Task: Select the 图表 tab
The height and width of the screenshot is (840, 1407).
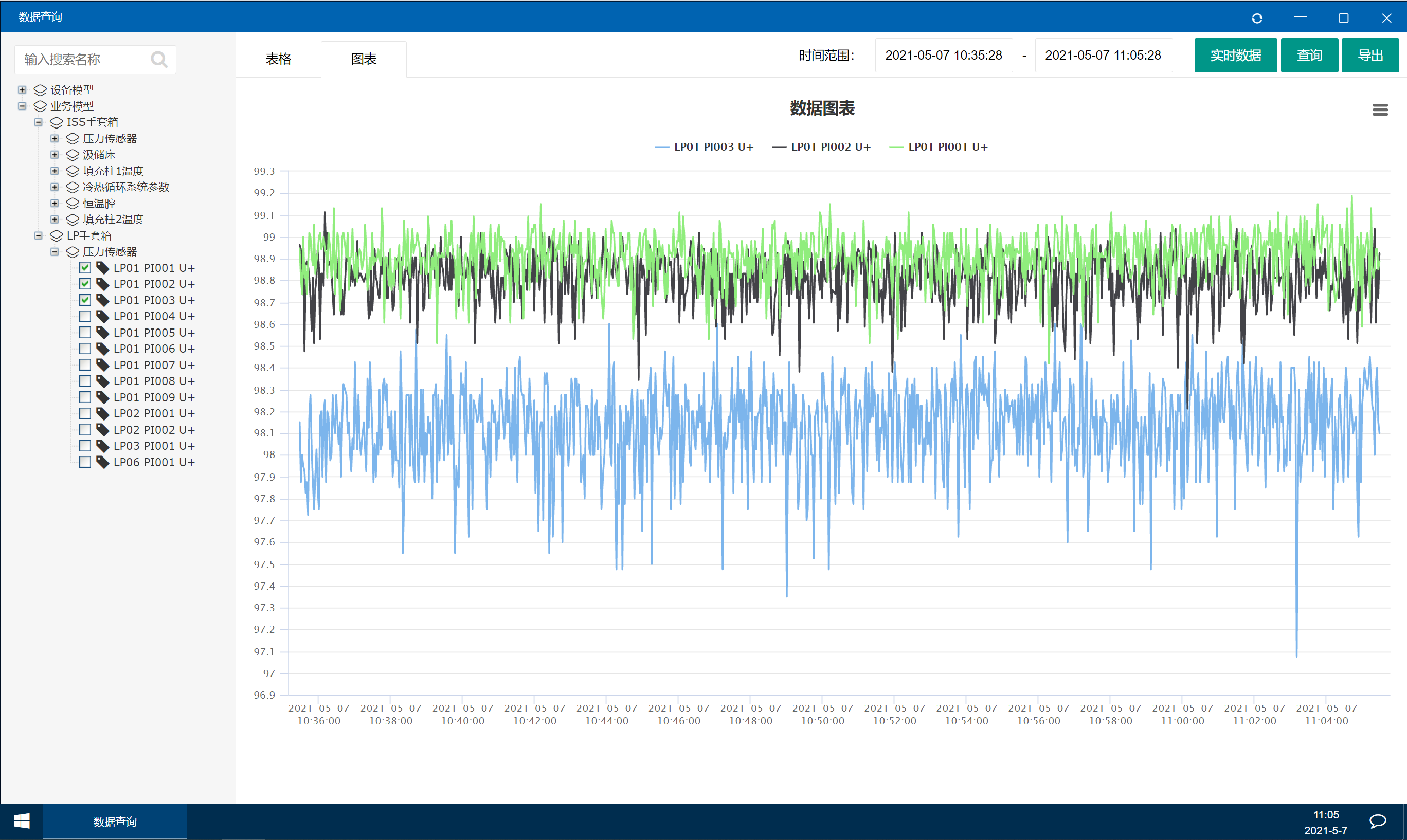Action: (x=364, y=59)
